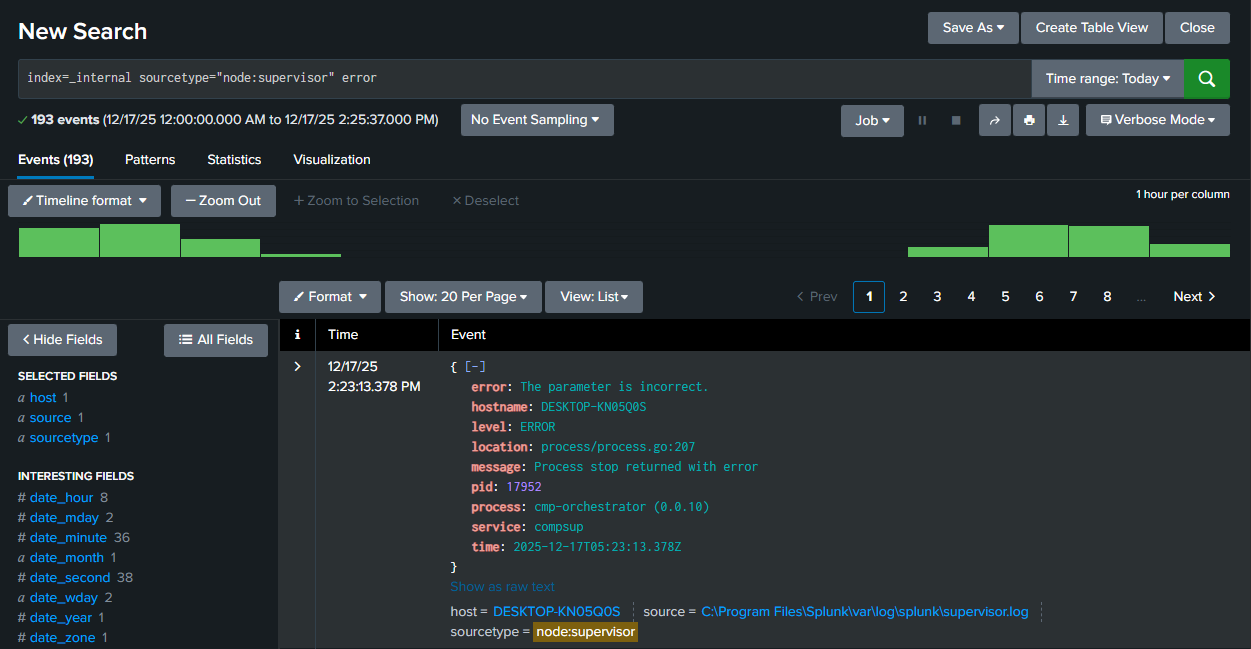Share the search job

pos(995,120)
